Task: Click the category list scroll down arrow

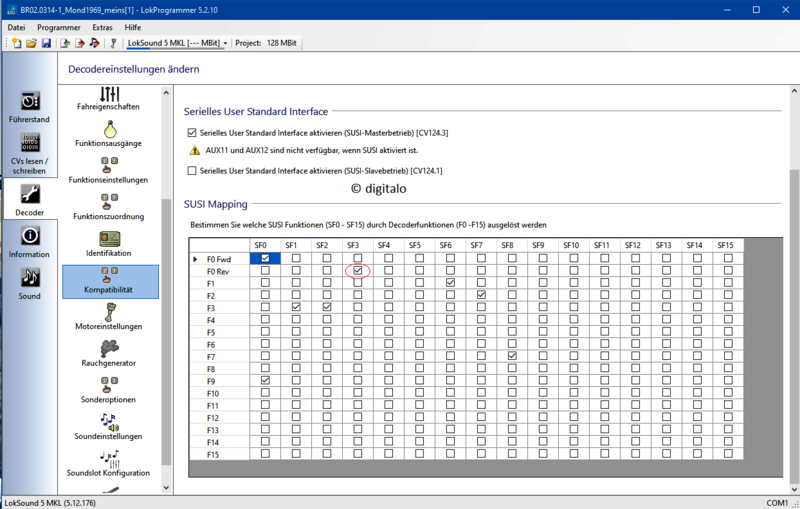Action: coord(166,488)
